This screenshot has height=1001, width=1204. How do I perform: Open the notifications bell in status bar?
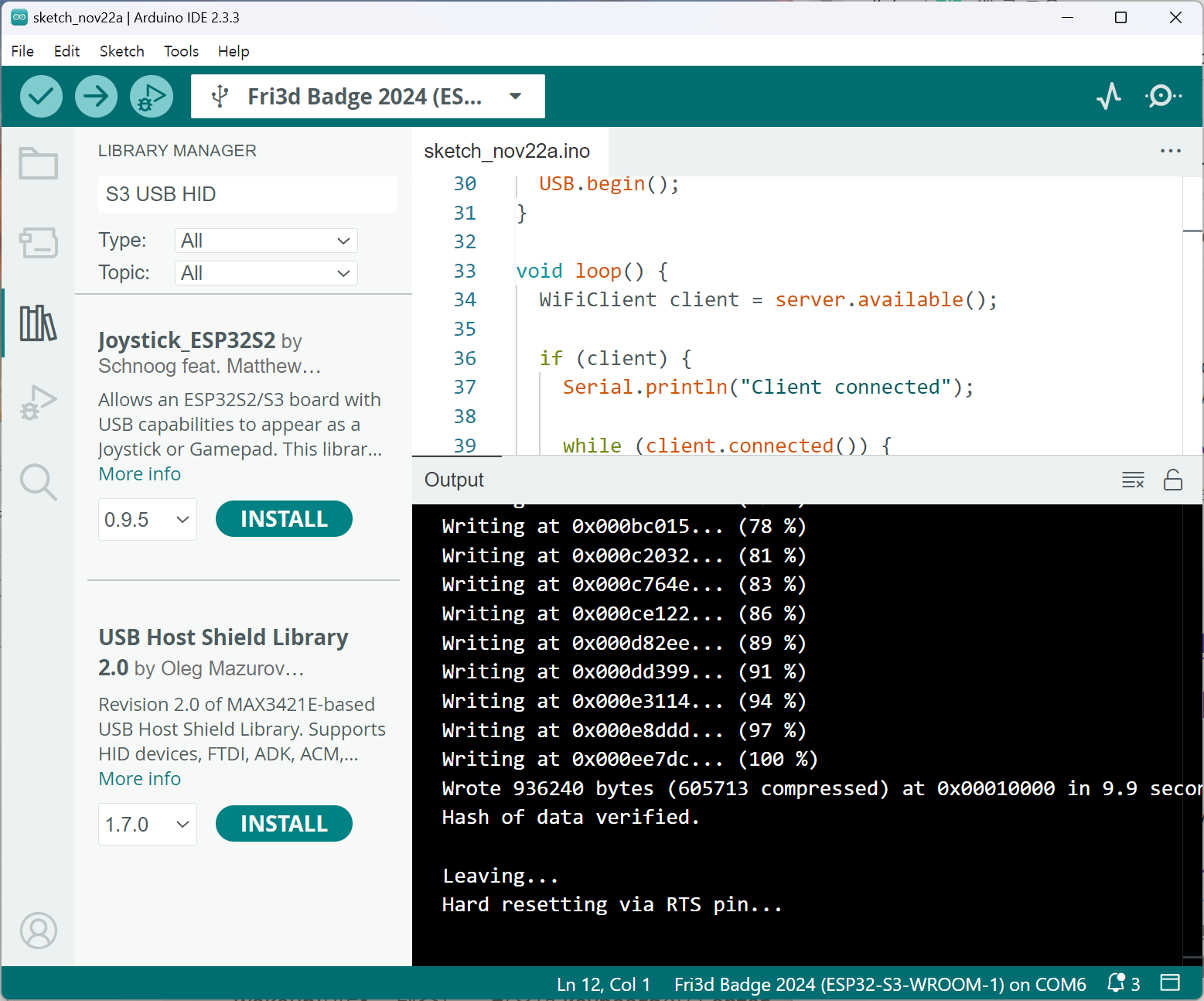coord(1124,983)
